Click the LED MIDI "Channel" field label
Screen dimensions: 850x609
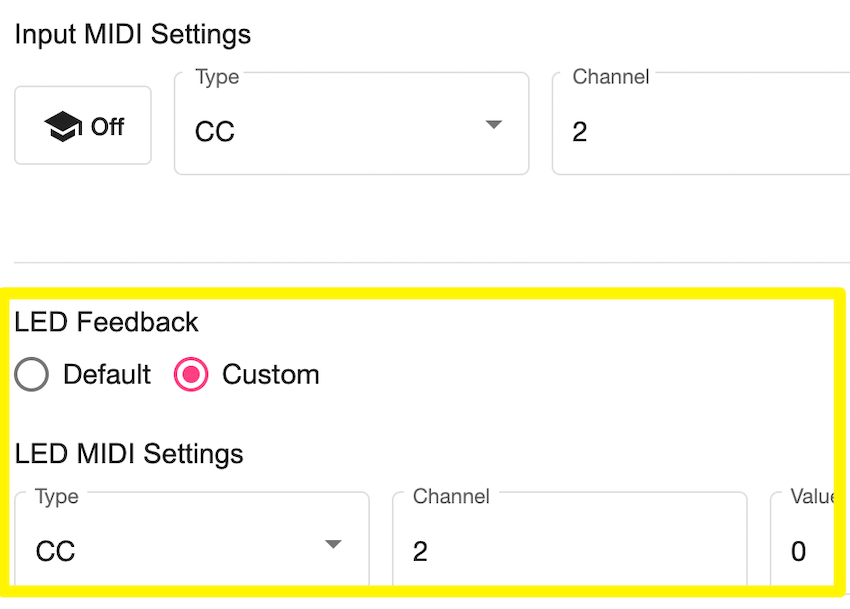coord(451,496)
